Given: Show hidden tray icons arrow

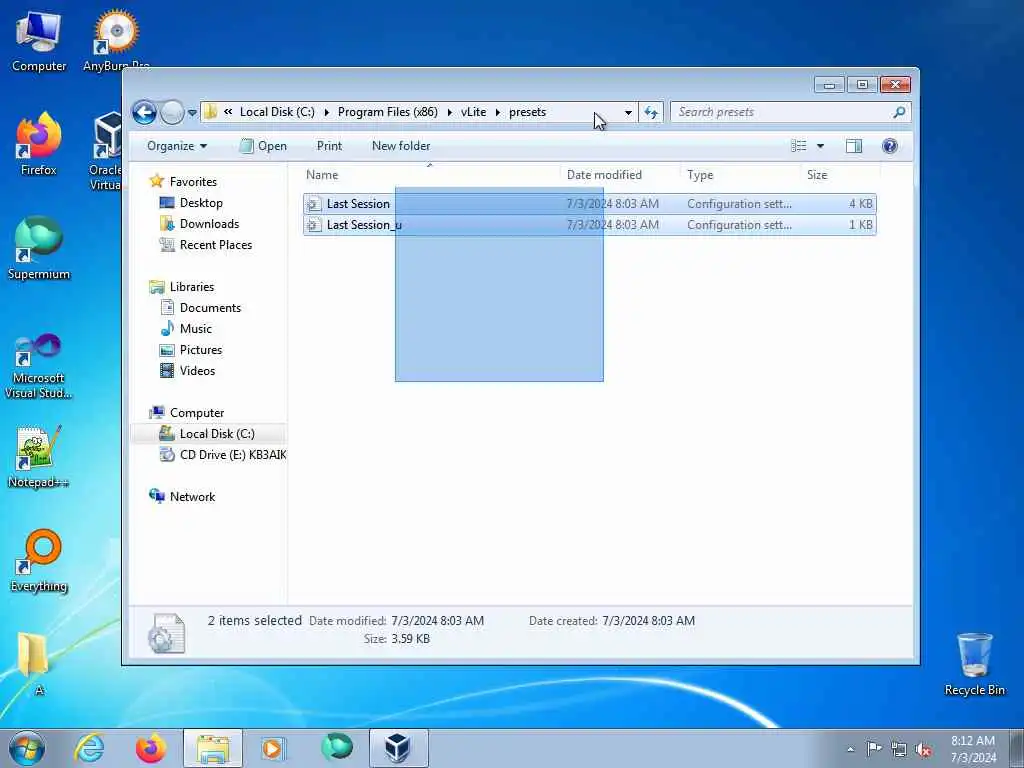Looking at the screenshot, I should (850, 749).
